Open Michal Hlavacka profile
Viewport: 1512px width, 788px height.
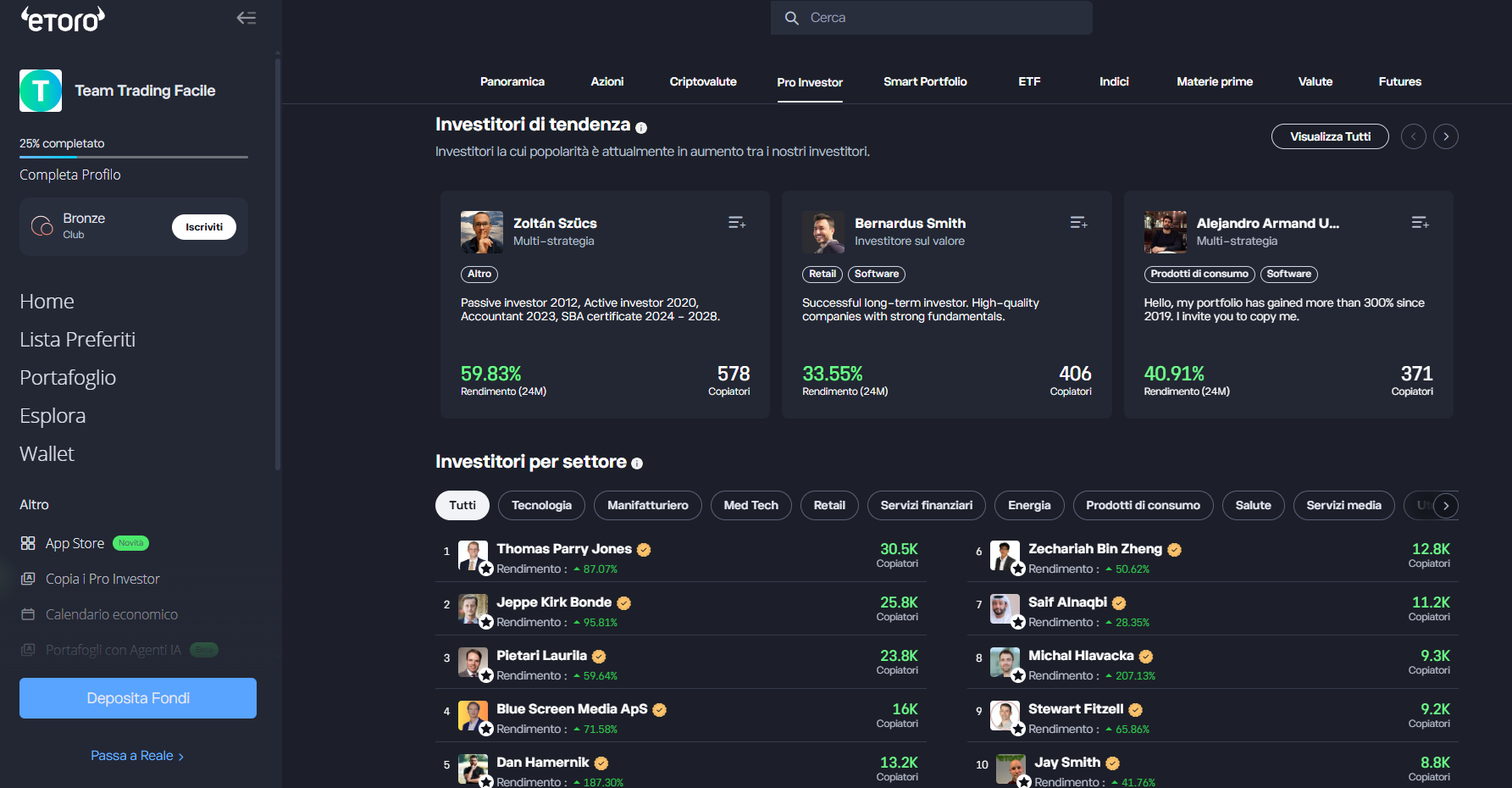click(1081, 656)
